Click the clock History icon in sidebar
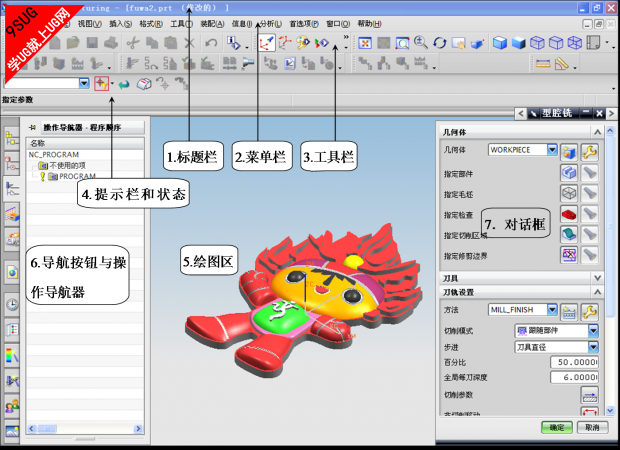 (x=12, y=304)
